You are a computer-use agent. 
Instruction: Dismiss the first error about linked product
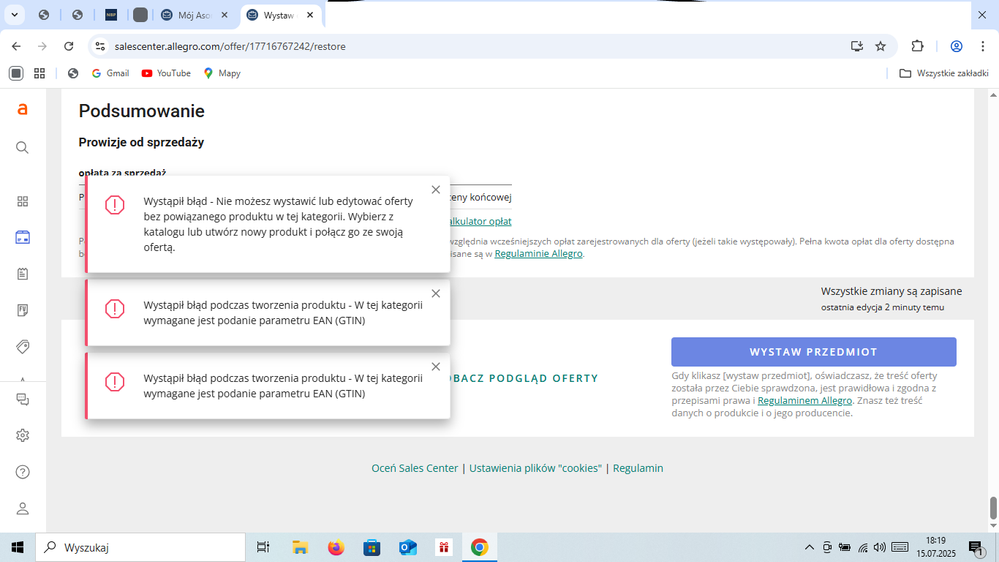[435, 190]
